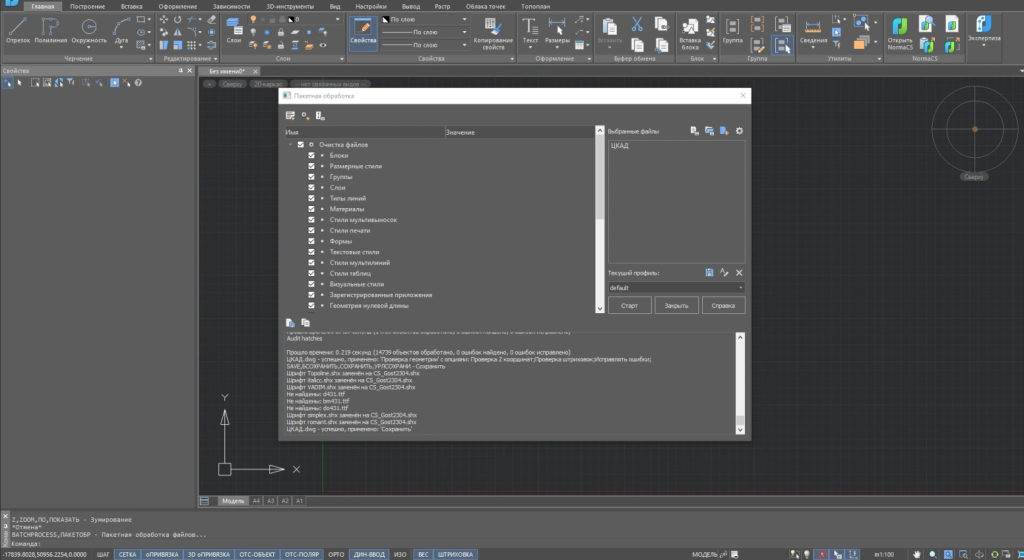Expand the Окружность tool dropdown arrow
This screenshot has width=1024, height=560.
point(91,47)
